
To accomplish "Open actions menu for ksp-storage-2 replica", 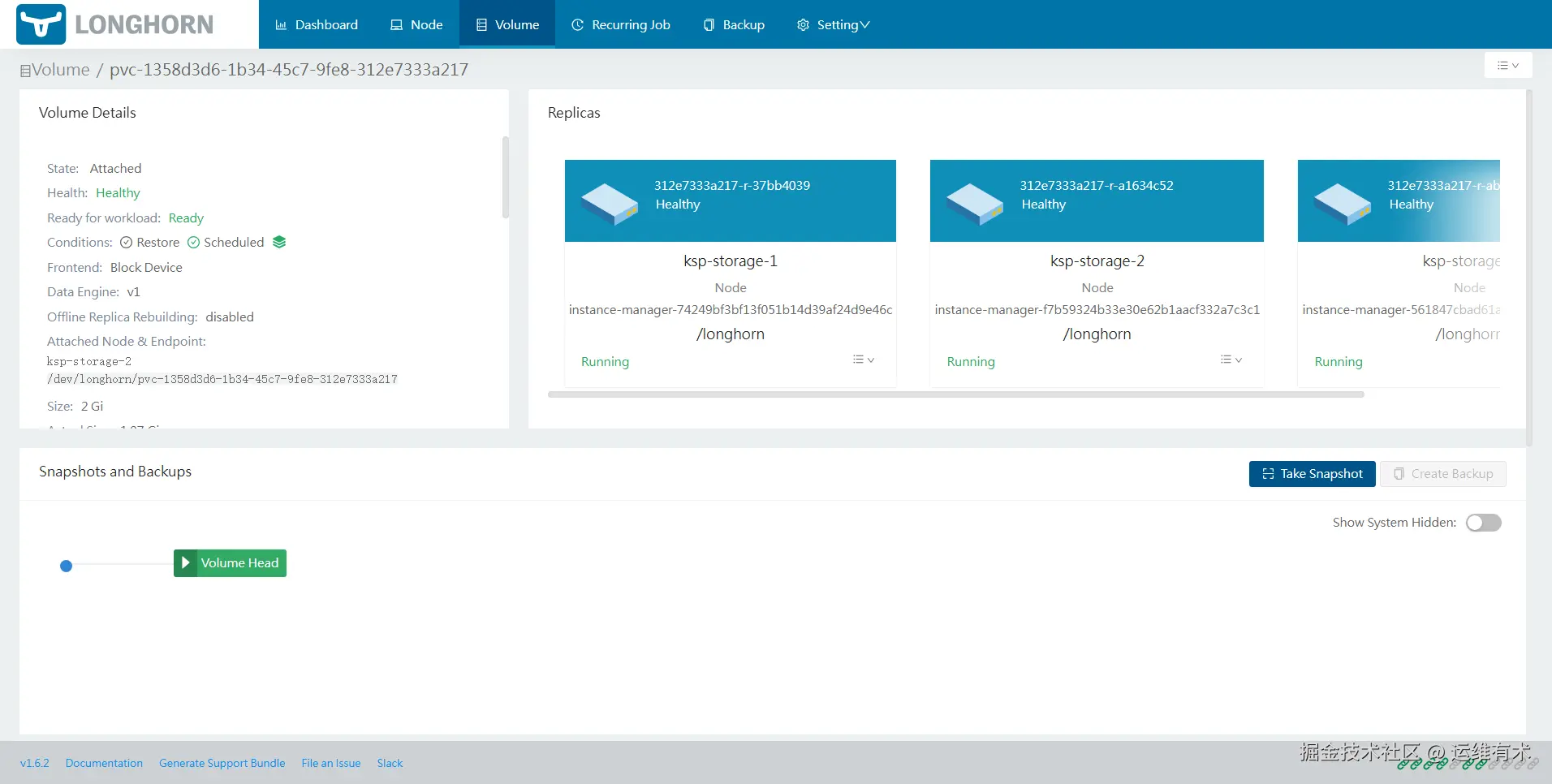I will pos(1231,360).
